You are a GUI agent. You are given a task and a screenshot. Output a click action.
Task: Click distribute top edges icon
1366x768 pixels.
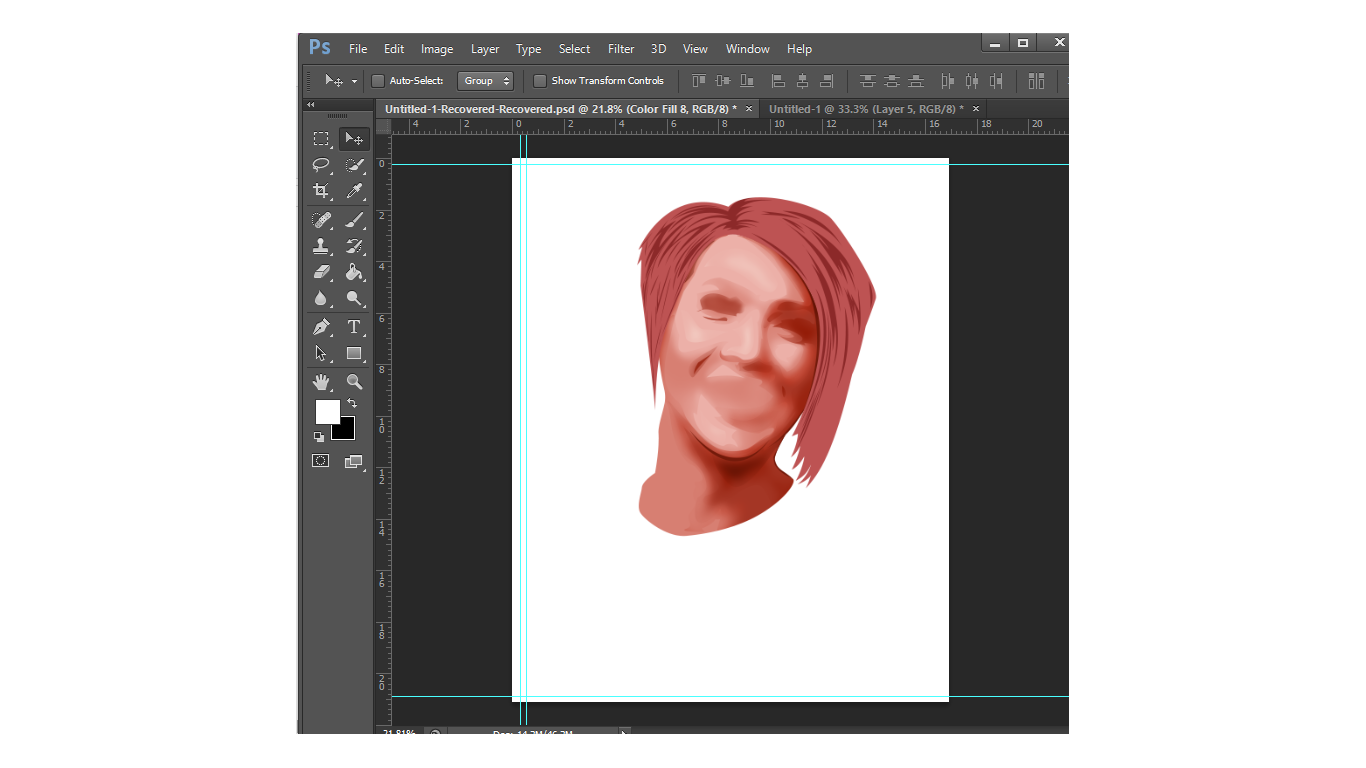pos(867,81)
